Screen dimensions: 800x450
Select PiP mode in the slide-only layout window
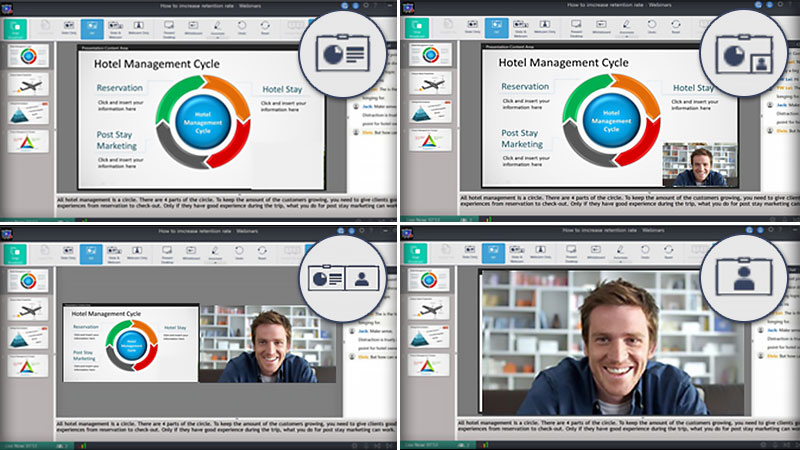92,28
